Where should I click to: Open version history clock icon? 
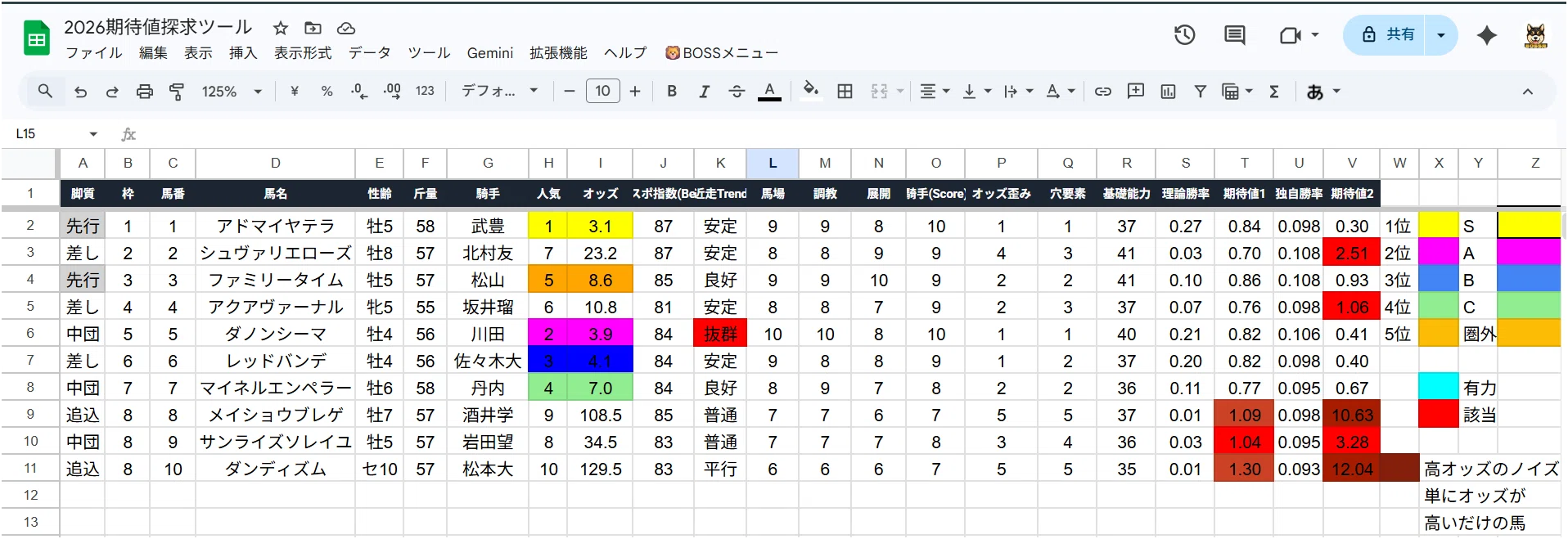pyautogui.click(x=1185, y=35)
